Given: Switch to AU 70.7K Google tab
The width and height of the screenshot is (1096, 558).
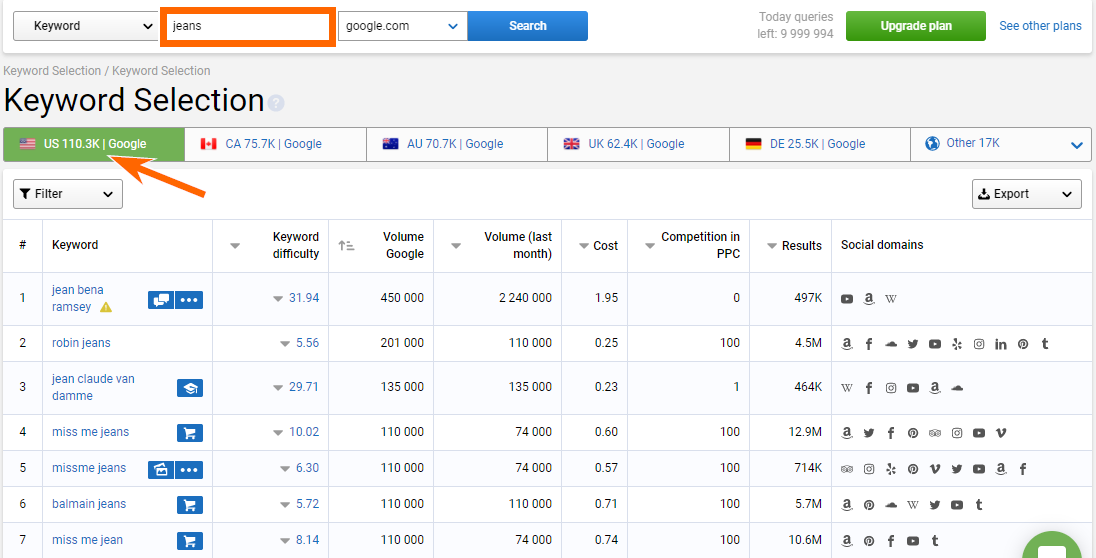Looking at the screenshot, I should click(x=456, y=144).
